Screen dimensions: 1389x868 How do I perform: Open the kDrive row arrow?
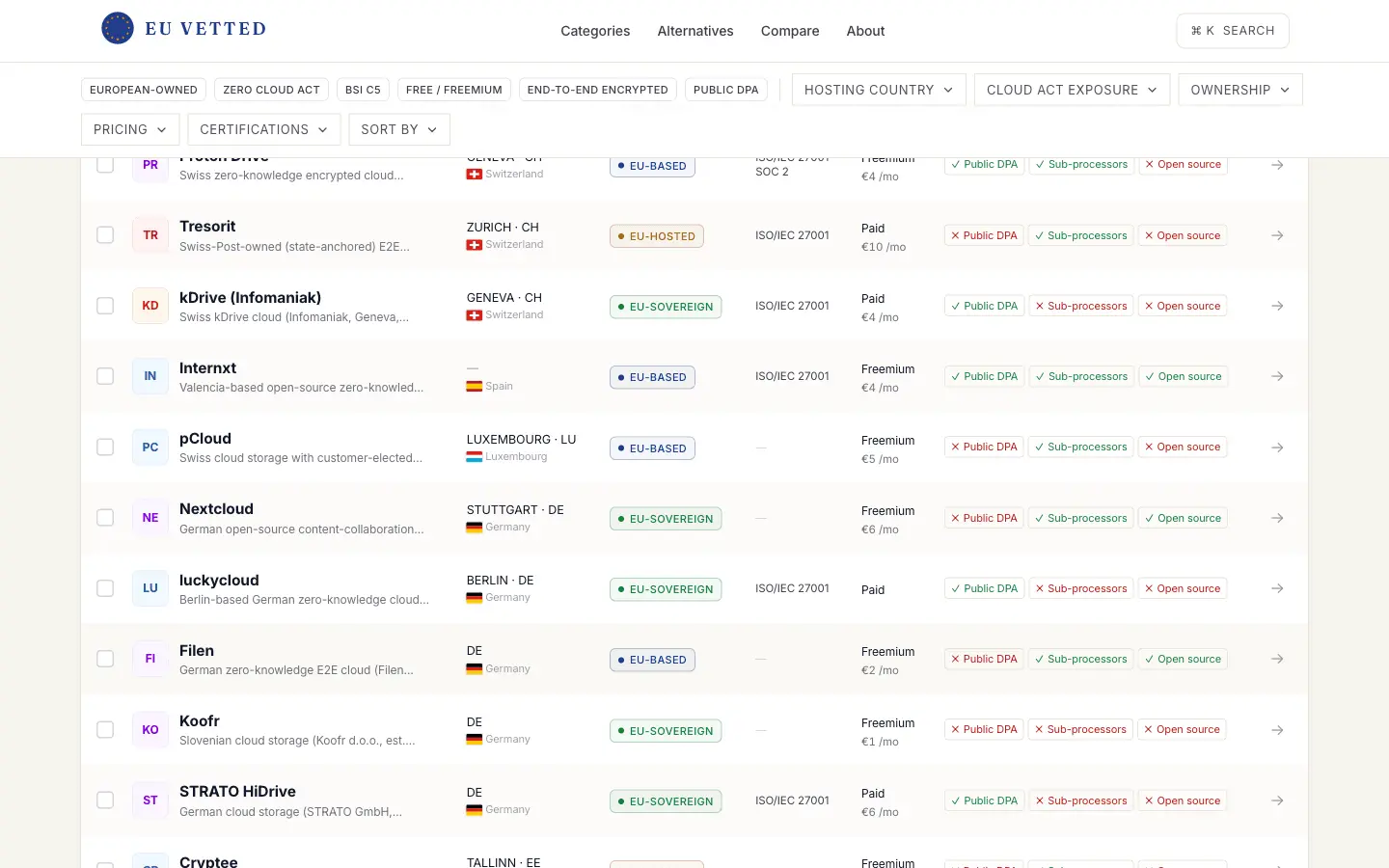pos(1277,306)
